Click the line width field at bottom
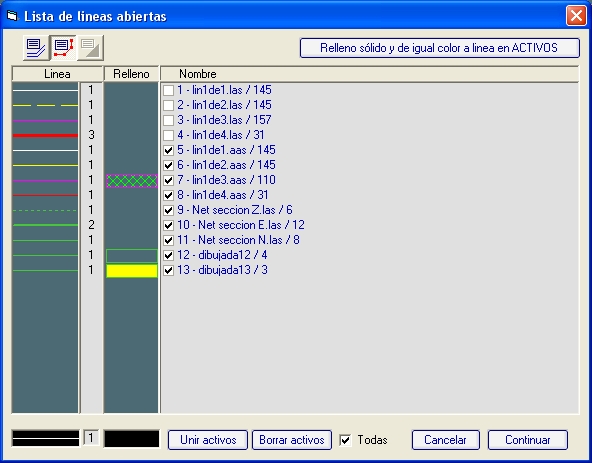592x463 pixels. 91,438
